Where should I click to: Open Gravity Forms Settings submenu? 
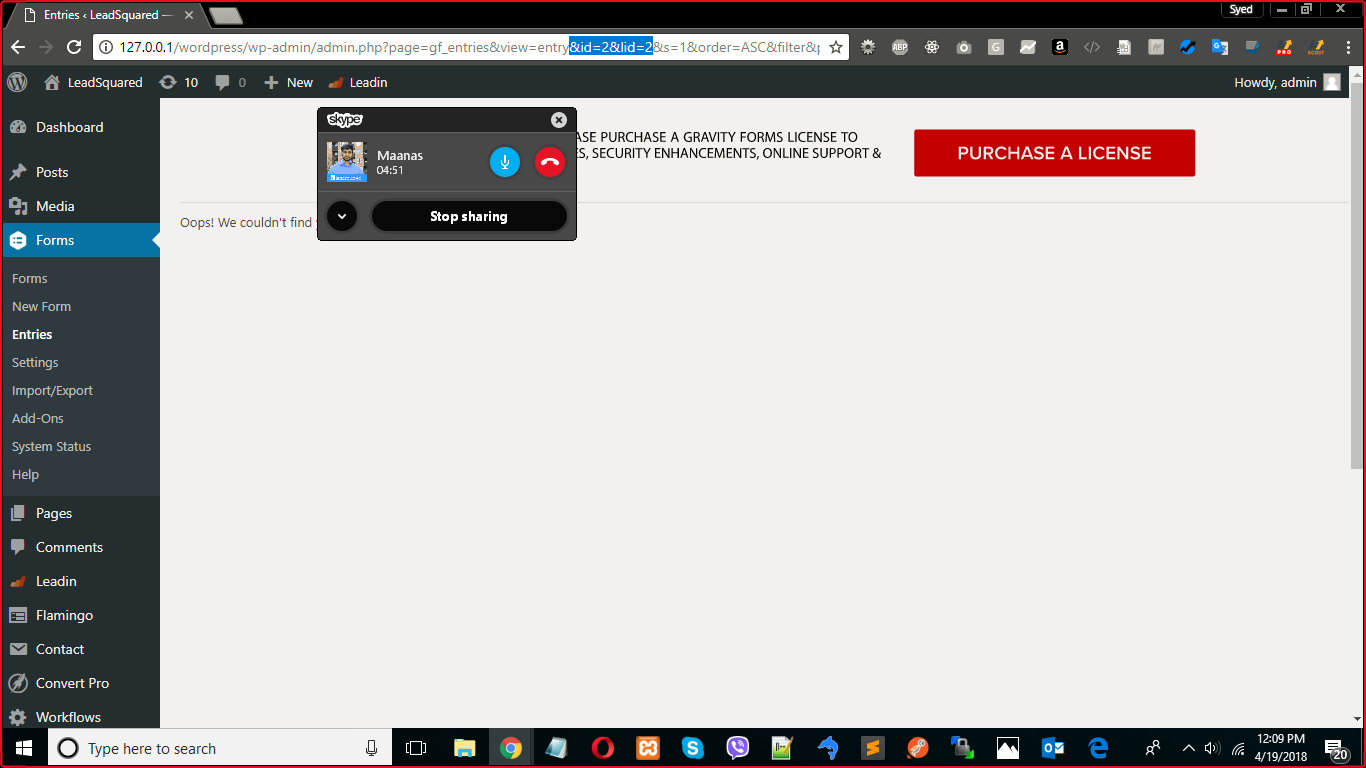tap(35, 362)
